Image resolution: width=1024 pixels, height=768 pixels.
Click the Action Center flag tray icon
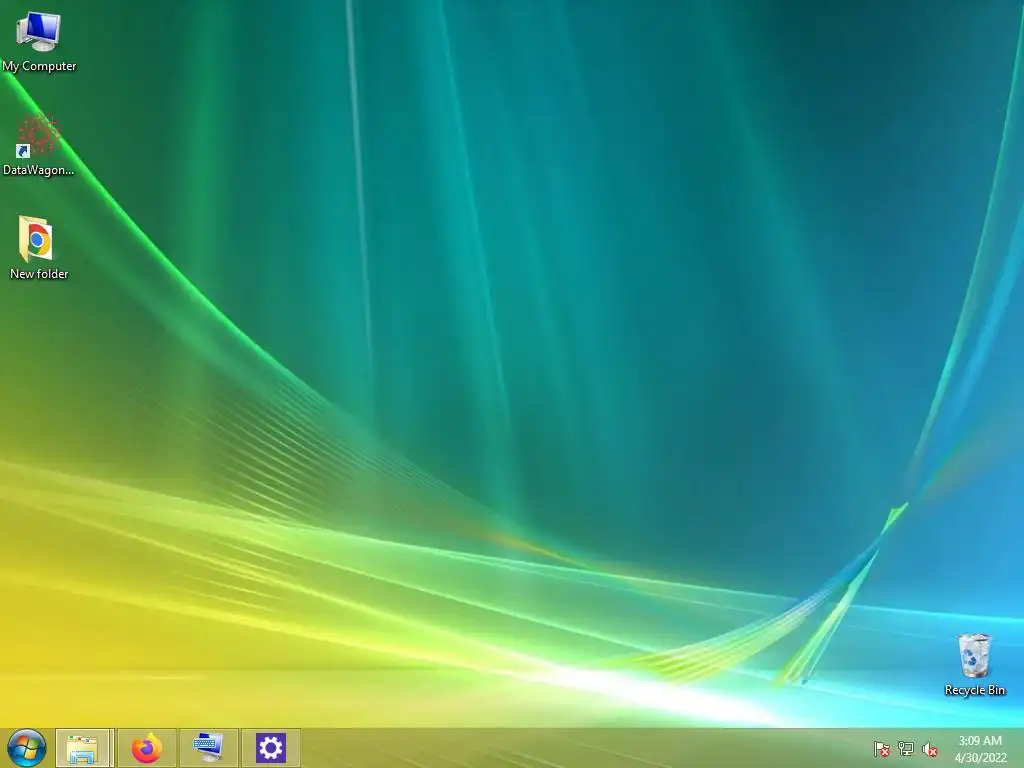882,749
